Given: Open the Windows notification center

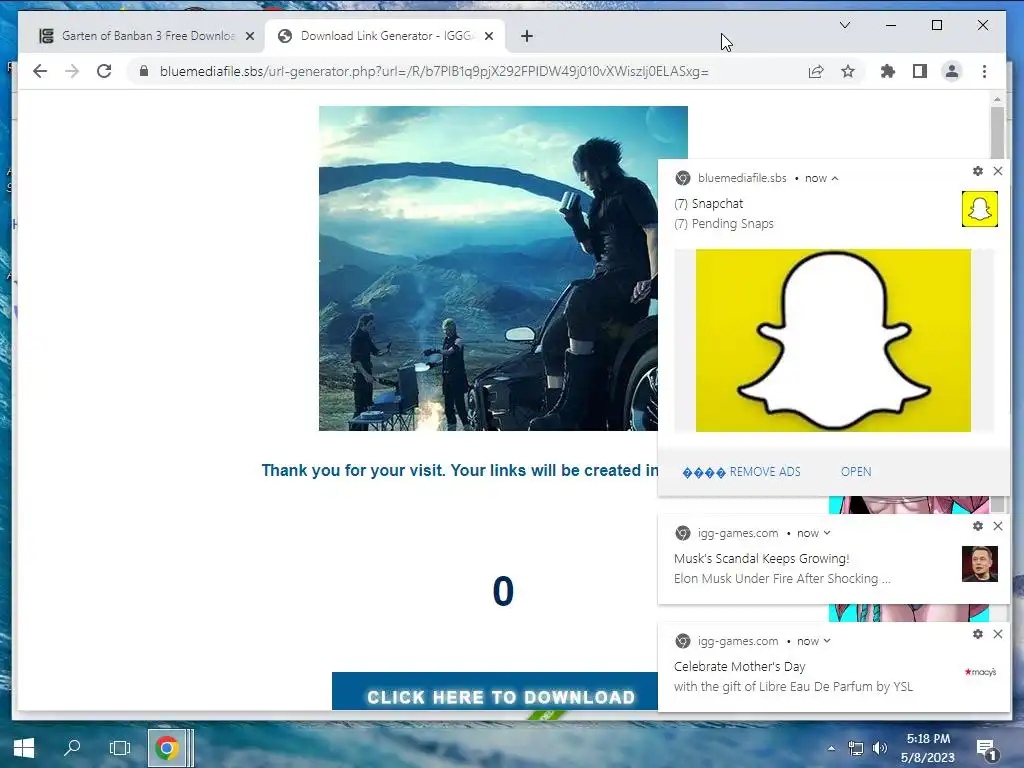Looking at the screenshot, I should click(x=985, y=749).
